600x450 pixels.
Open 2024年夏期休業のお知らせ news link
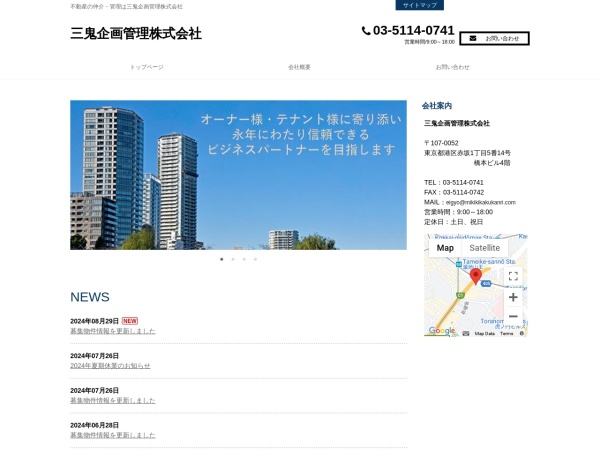tap(110, 366)
